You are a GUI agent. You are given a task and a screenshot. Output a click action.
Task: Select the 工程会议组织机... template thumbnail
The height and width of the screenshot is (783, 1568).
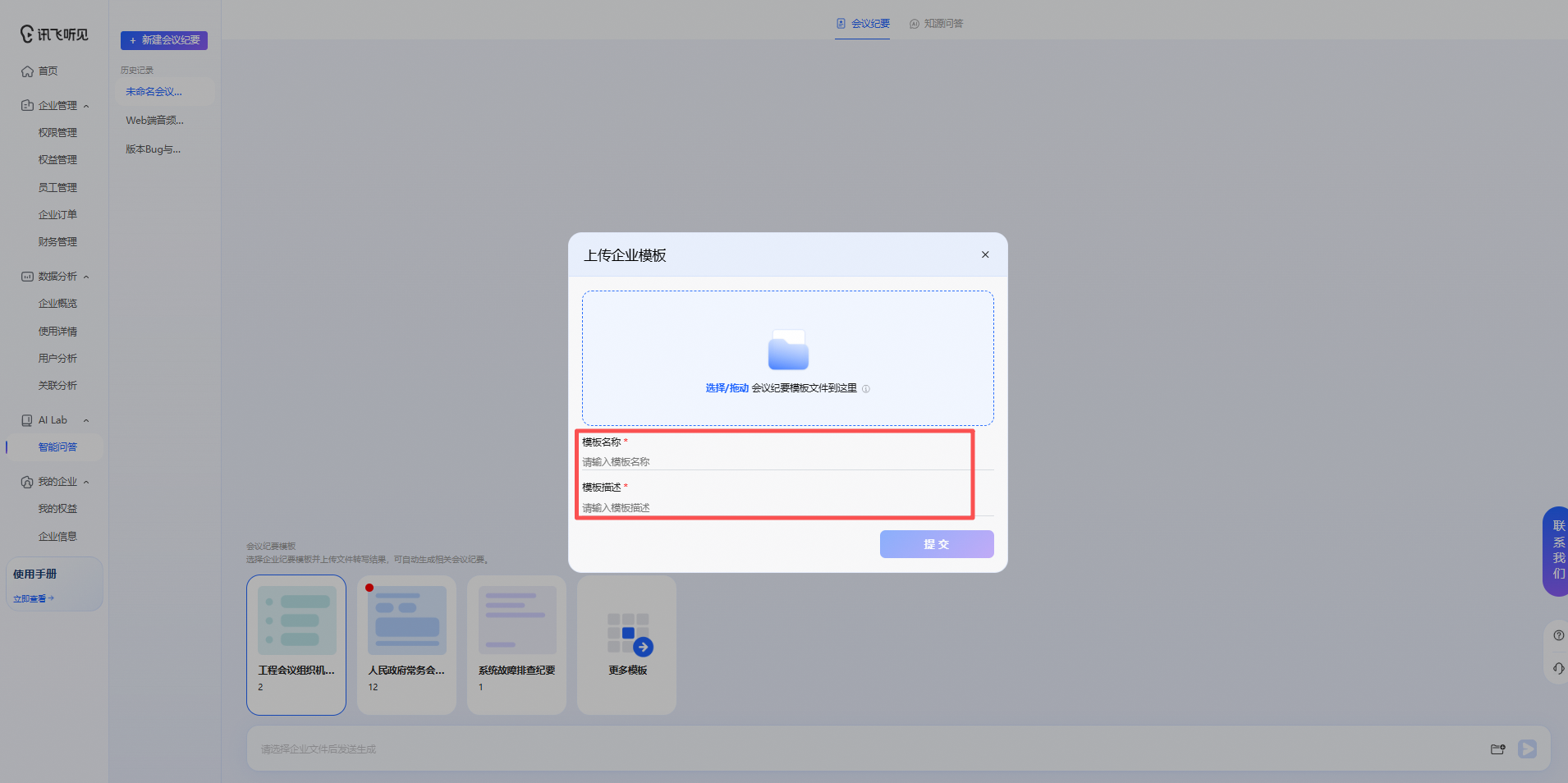(x=296, y=644)
